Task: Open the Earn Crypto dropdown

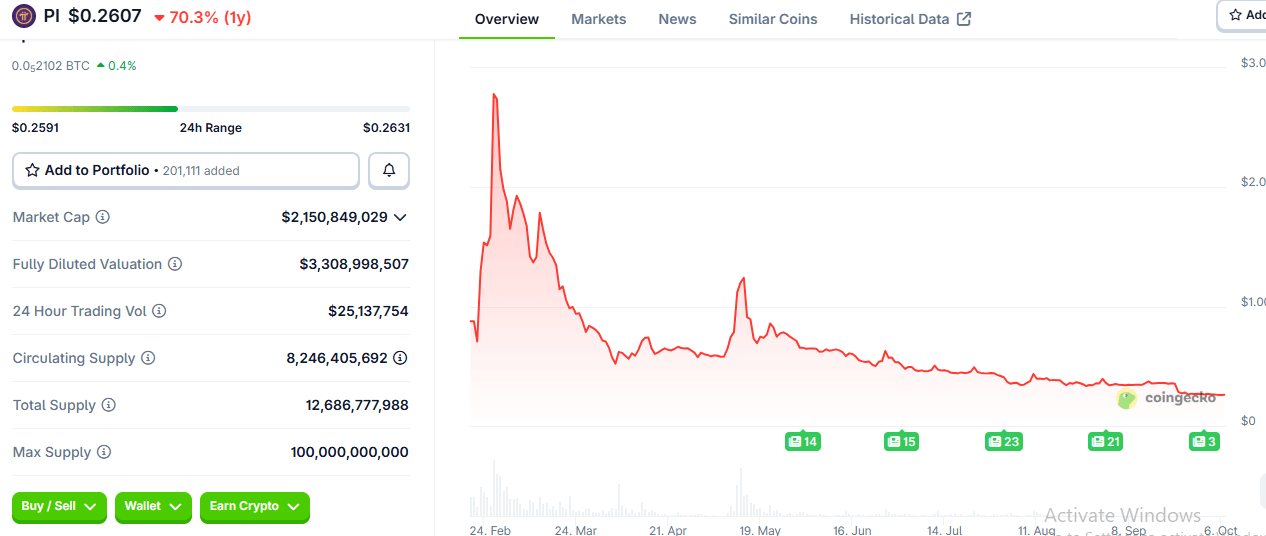Action: tap(254, 507)
